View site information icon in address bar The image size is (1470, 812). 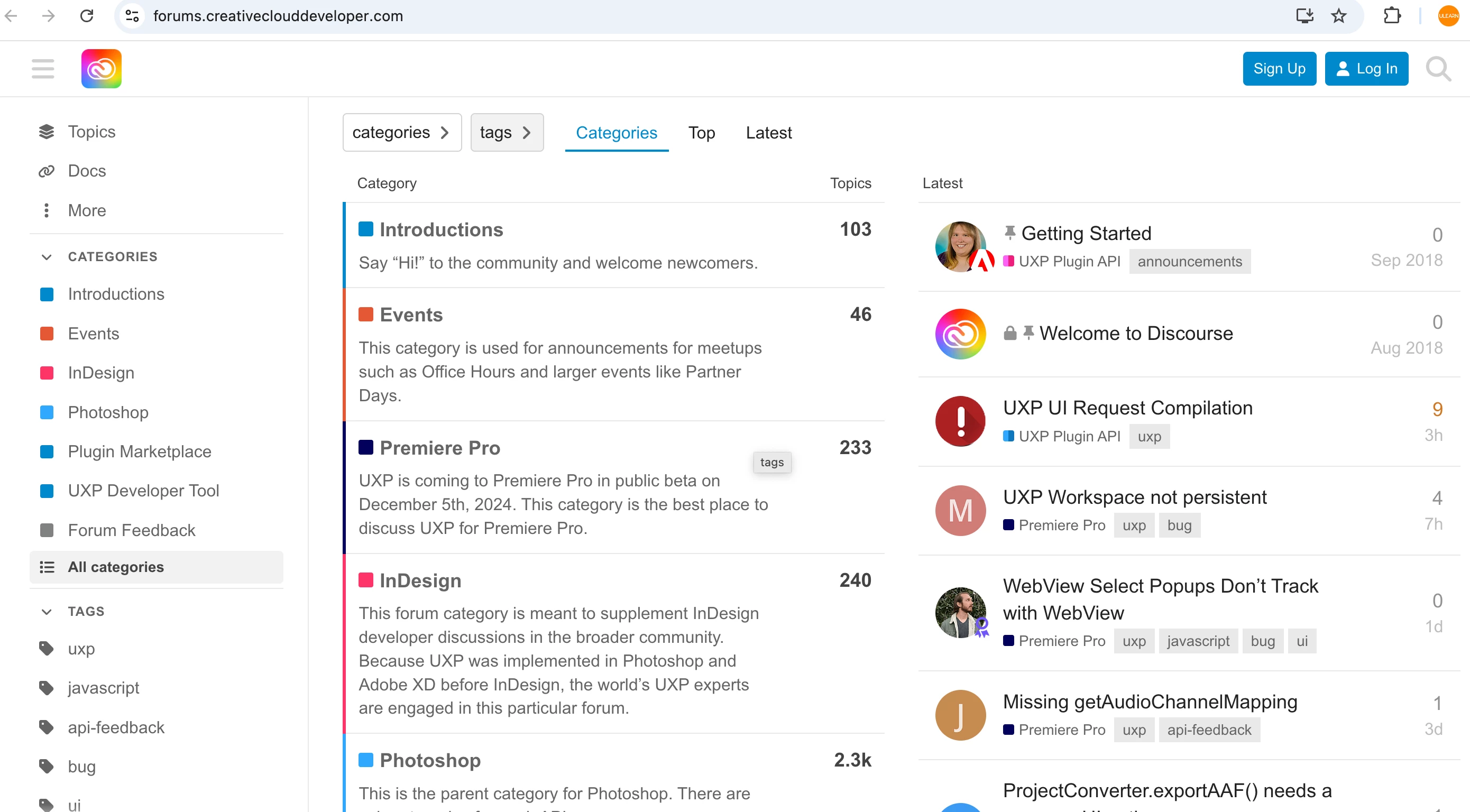click(x=132, y=16)
